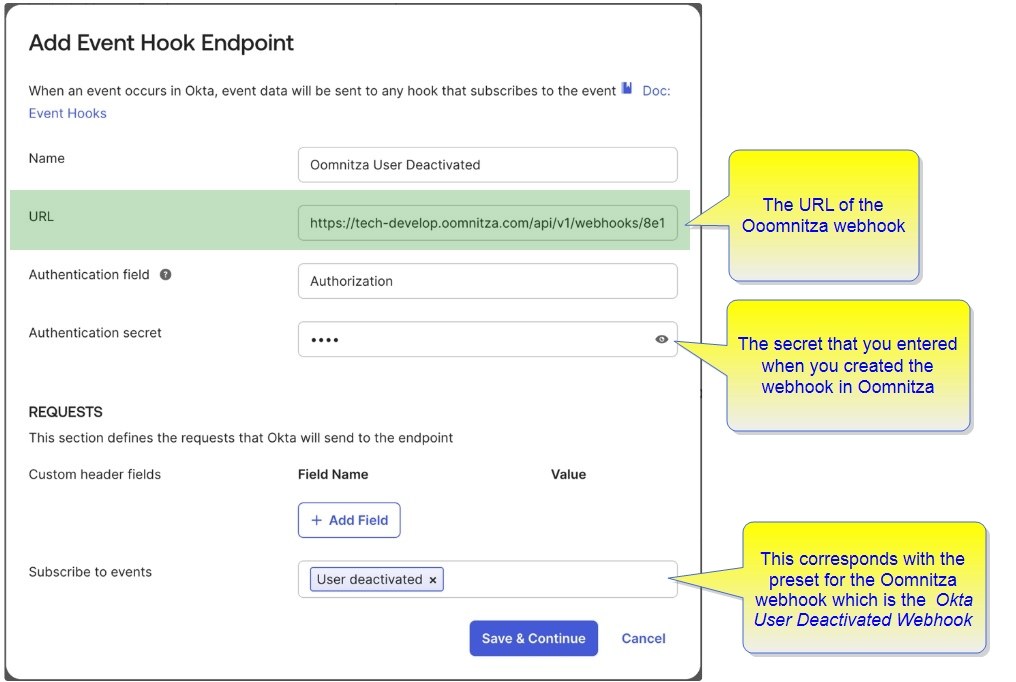Open the Subscribe to events box
This screenshot has height=682, width=1016.
pos(487,579)
